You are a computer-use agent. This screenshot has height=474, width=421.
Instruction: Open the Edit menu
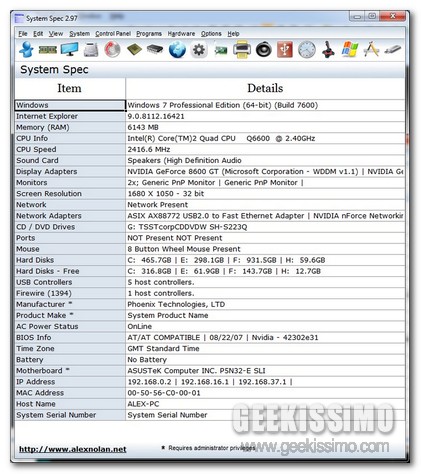38,34
